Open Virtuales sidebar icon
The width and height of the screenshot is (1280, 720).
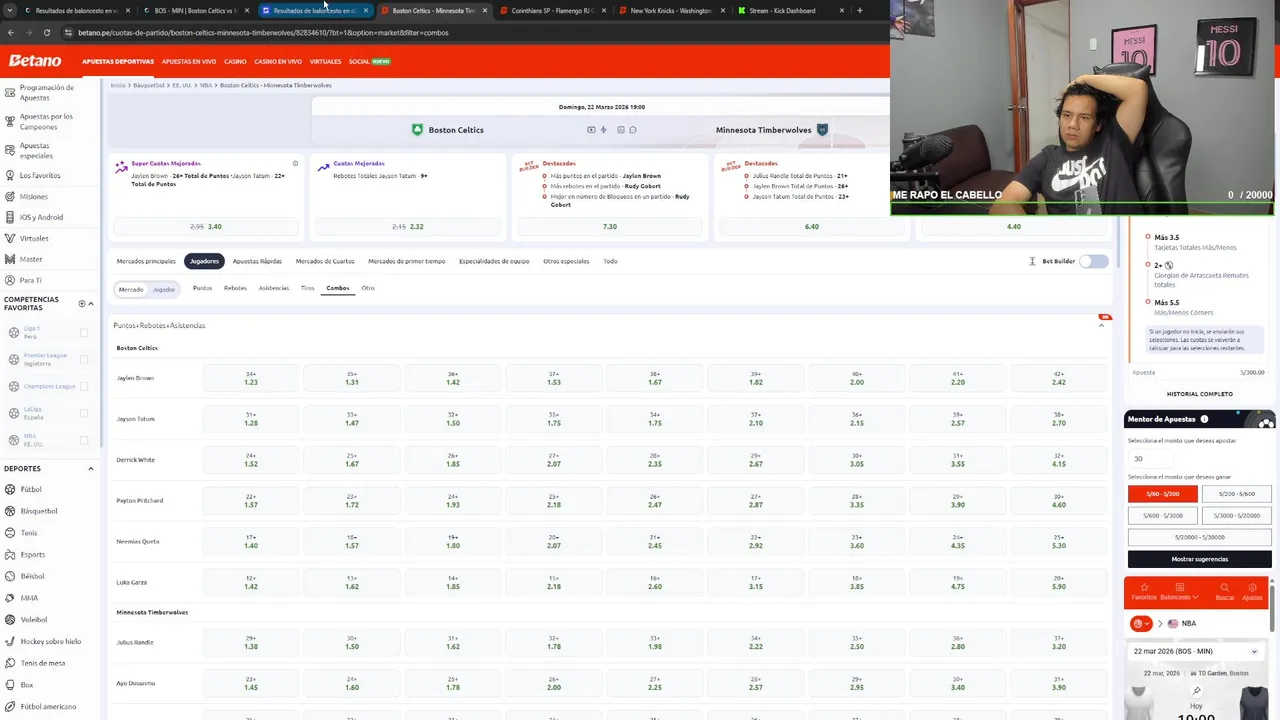(10, 238)
